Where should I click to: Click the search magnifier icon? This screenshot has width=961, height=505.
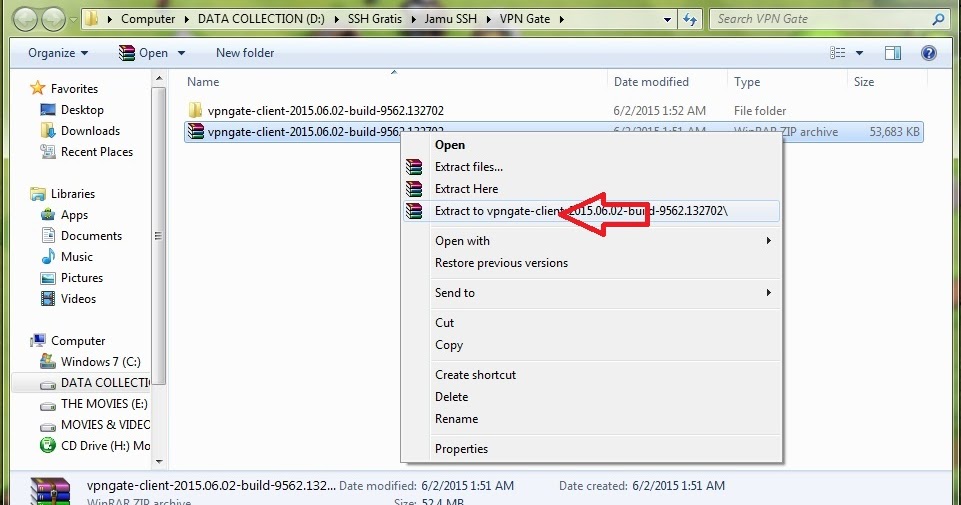[x=938, y=19]
